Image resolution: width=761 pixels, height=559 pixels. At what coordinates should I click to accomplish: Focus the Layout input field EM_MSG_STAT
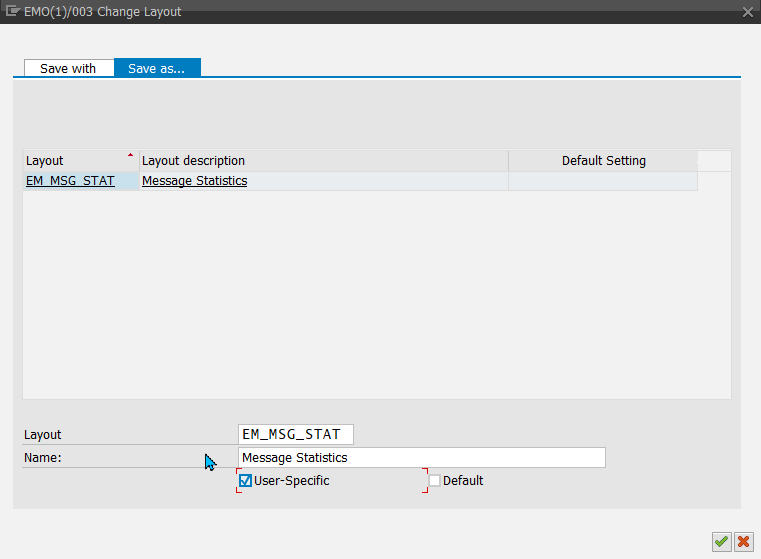click(x=296, y=434)
